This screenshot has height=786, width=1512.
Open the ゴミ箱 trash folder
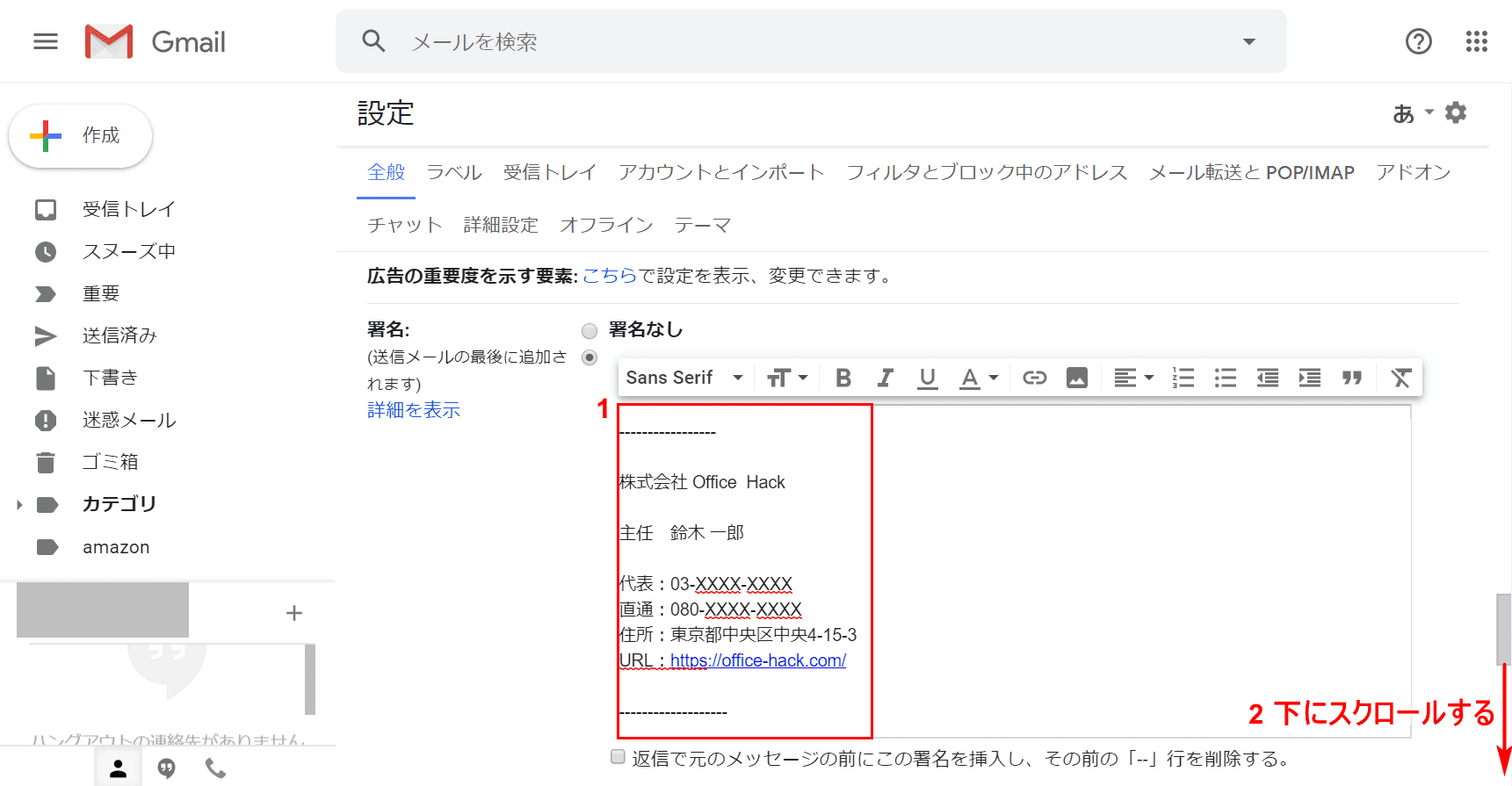tap(110, 462)
